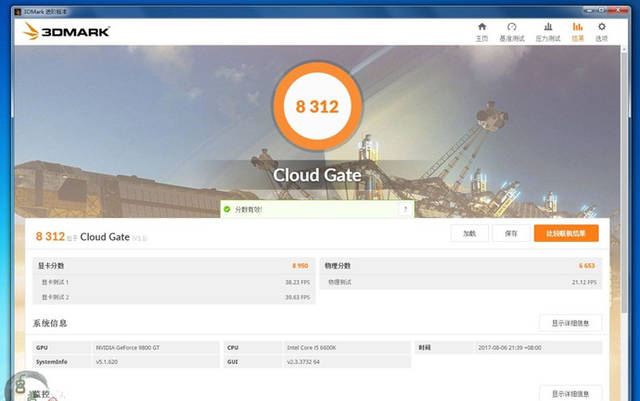Click the '8 312' score in the result heading
This screenshot has width=640, height=401.
50,236
